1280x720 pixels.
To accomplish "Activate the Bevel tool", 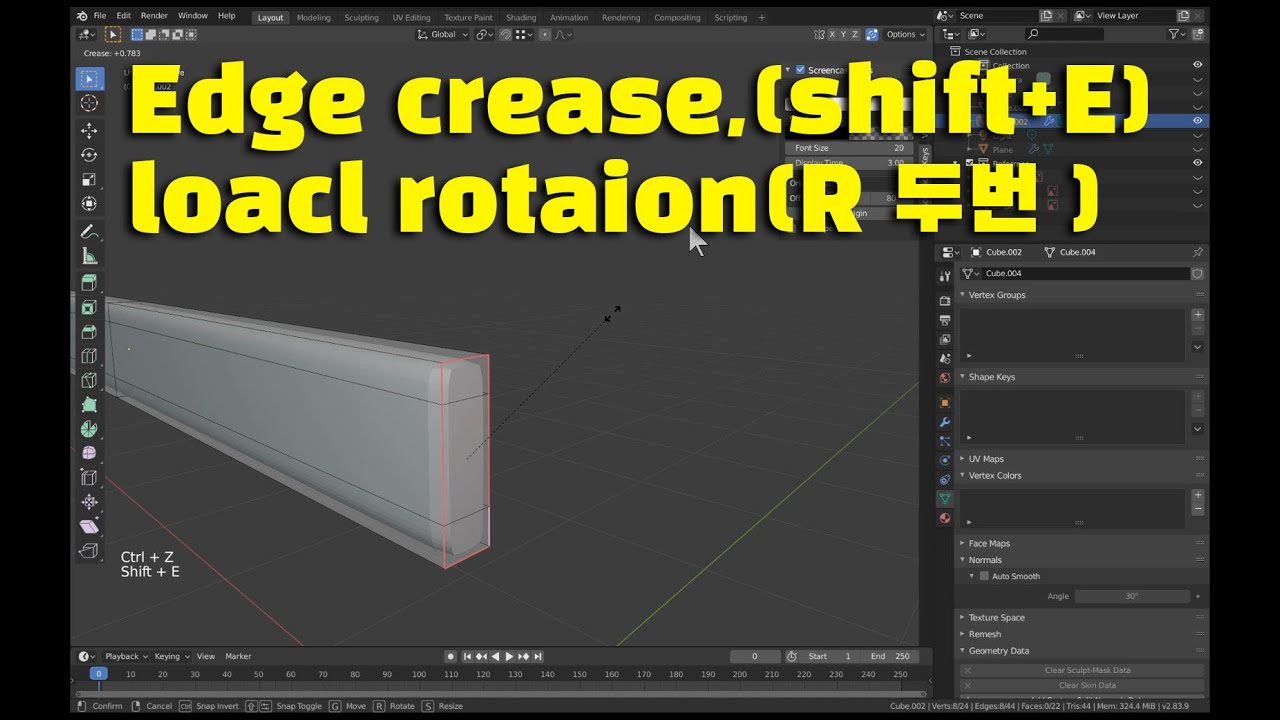I will 90,332.
